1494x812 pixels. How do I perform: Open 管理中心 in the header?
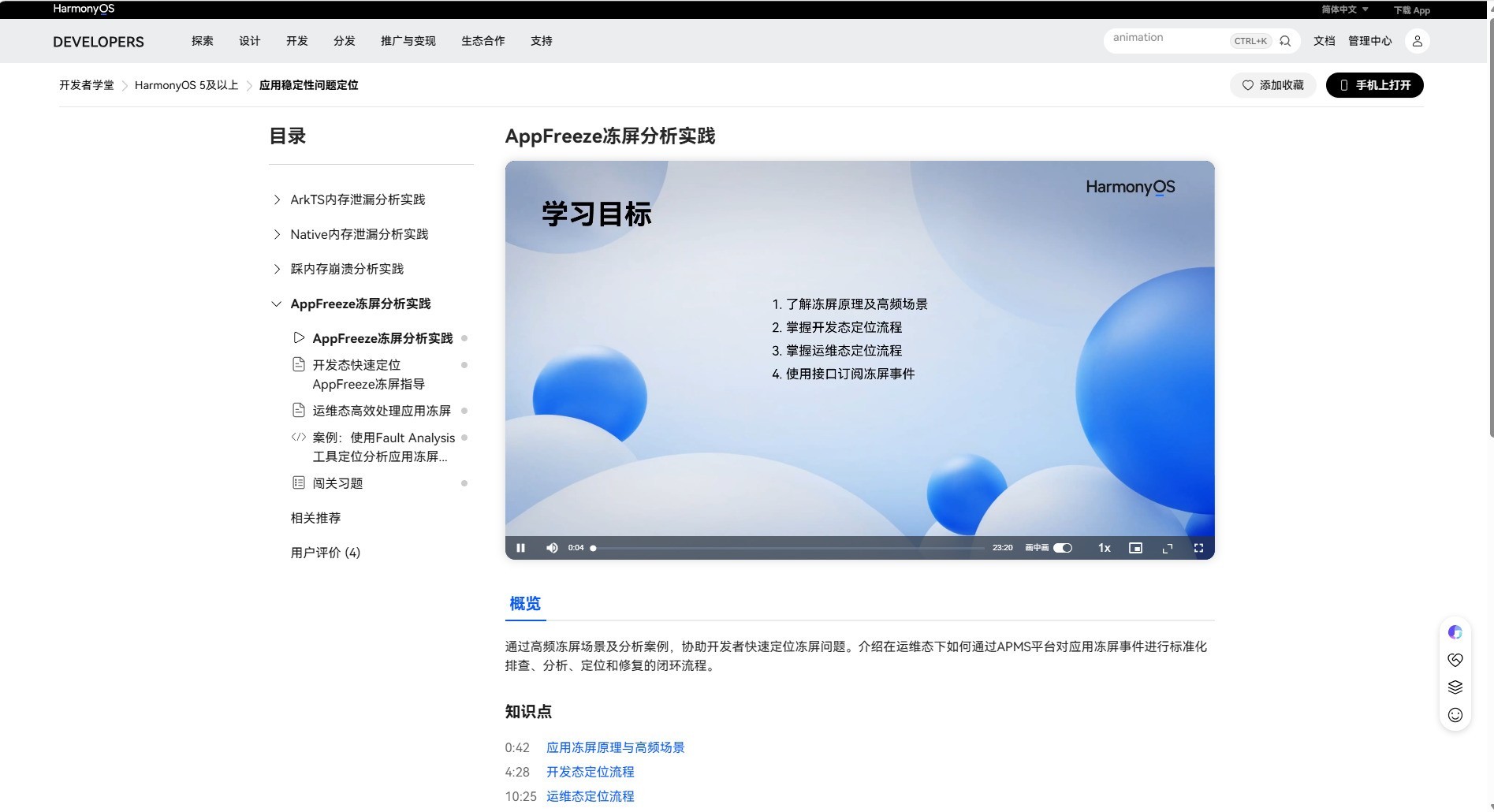1369,41
